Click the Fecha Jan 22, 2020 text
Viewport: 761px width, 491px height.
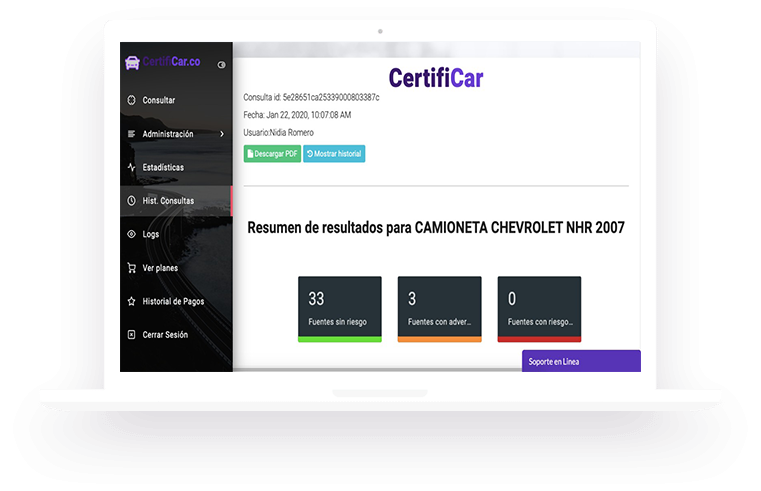coord(297,115)
